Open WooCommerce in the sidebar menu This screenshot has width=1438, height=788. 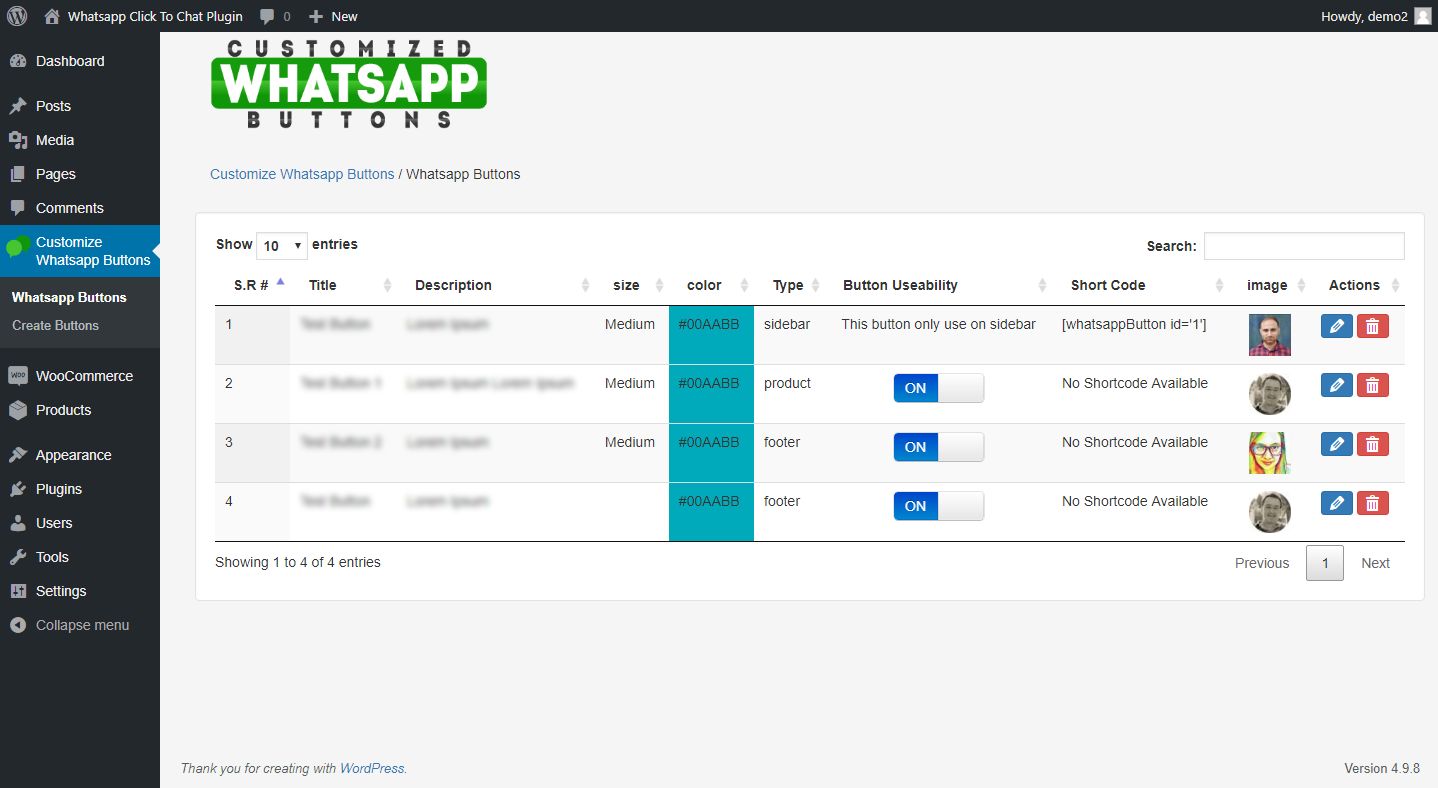pyautogui.click(x=84, y=376)
